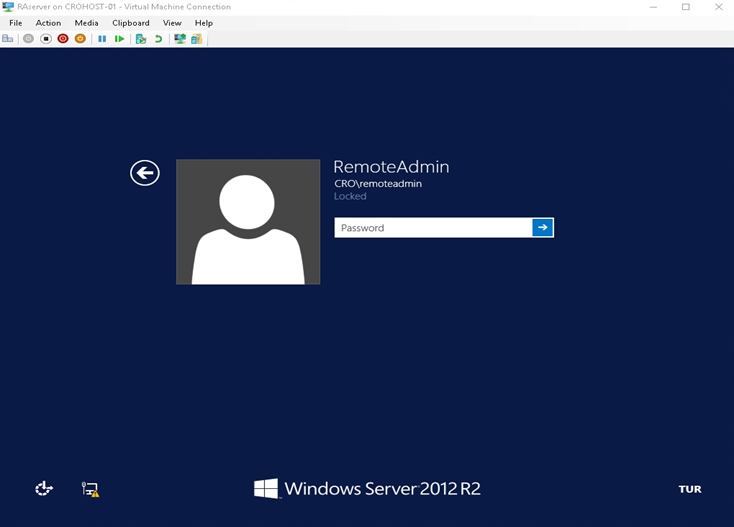The image size is (734, 527).
Task: Save VM state with the orange icon
Action: 81,39
